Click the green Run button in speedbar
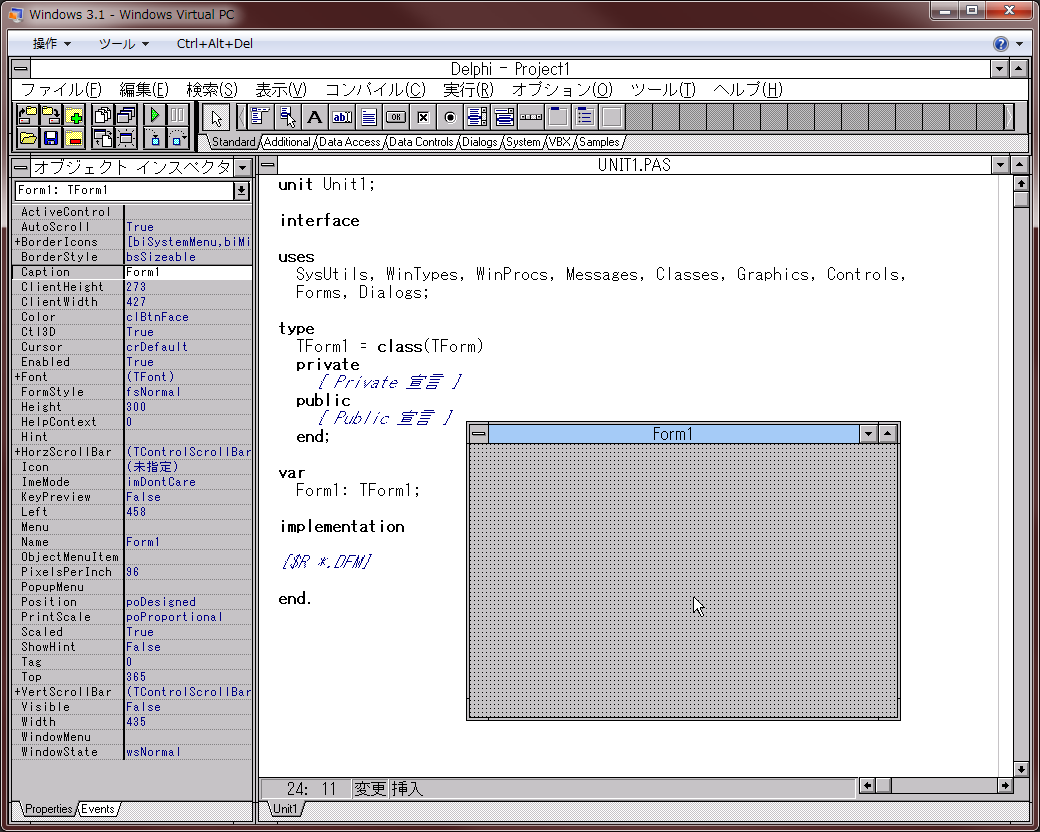This screenshot has height=832, width=1040. point(155,116)
